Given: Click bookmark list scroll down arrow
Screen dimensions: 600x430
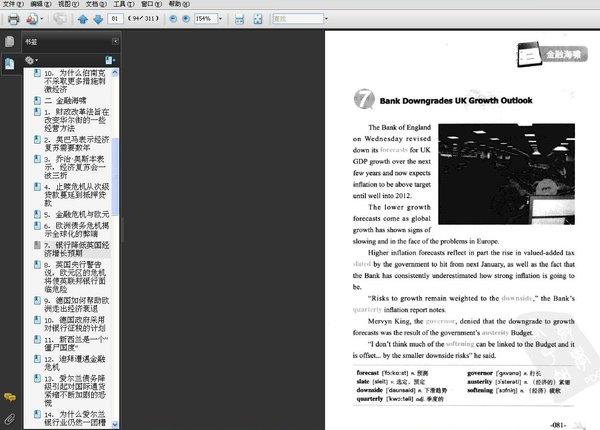Looking at the screenshot, I should click(x=115, y=425).
